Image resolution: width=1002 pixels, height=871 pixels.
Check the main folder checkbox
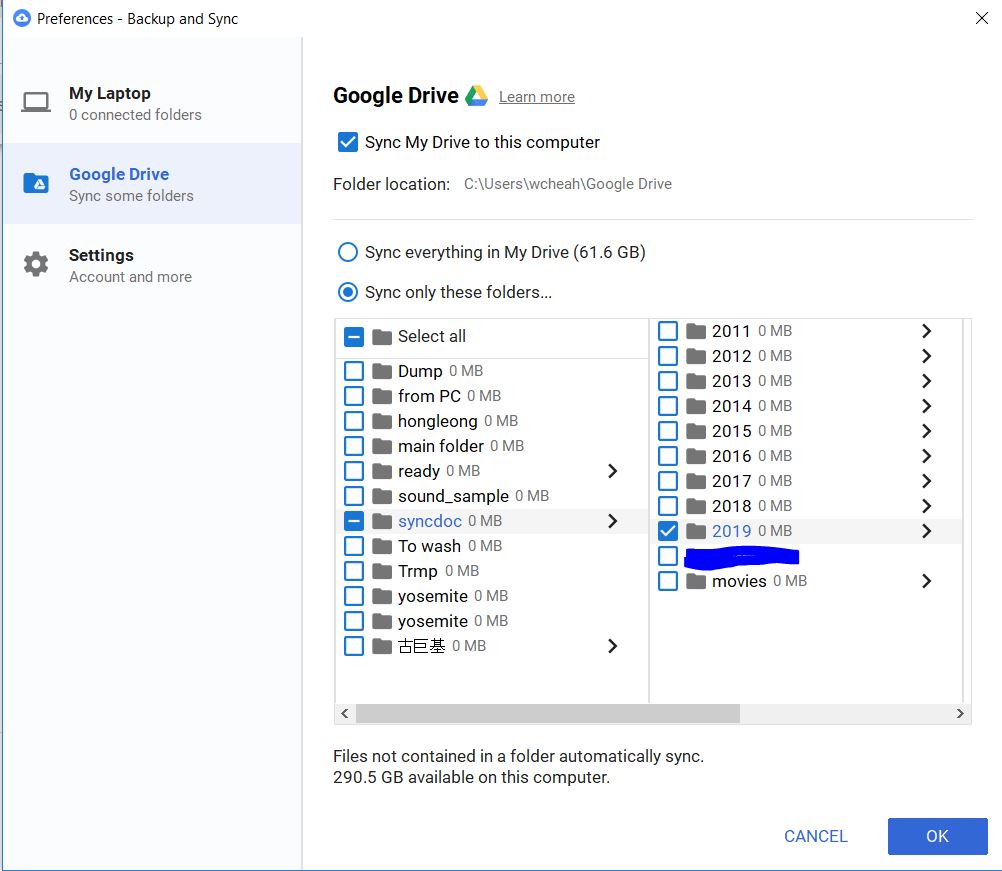click(x=354, y=446)
